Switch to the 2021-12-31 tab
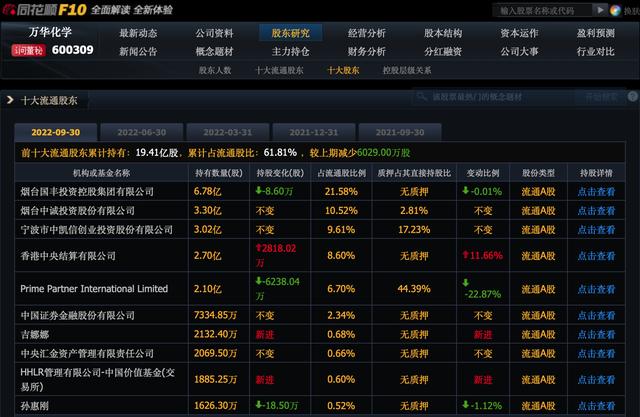 (314, 132)
